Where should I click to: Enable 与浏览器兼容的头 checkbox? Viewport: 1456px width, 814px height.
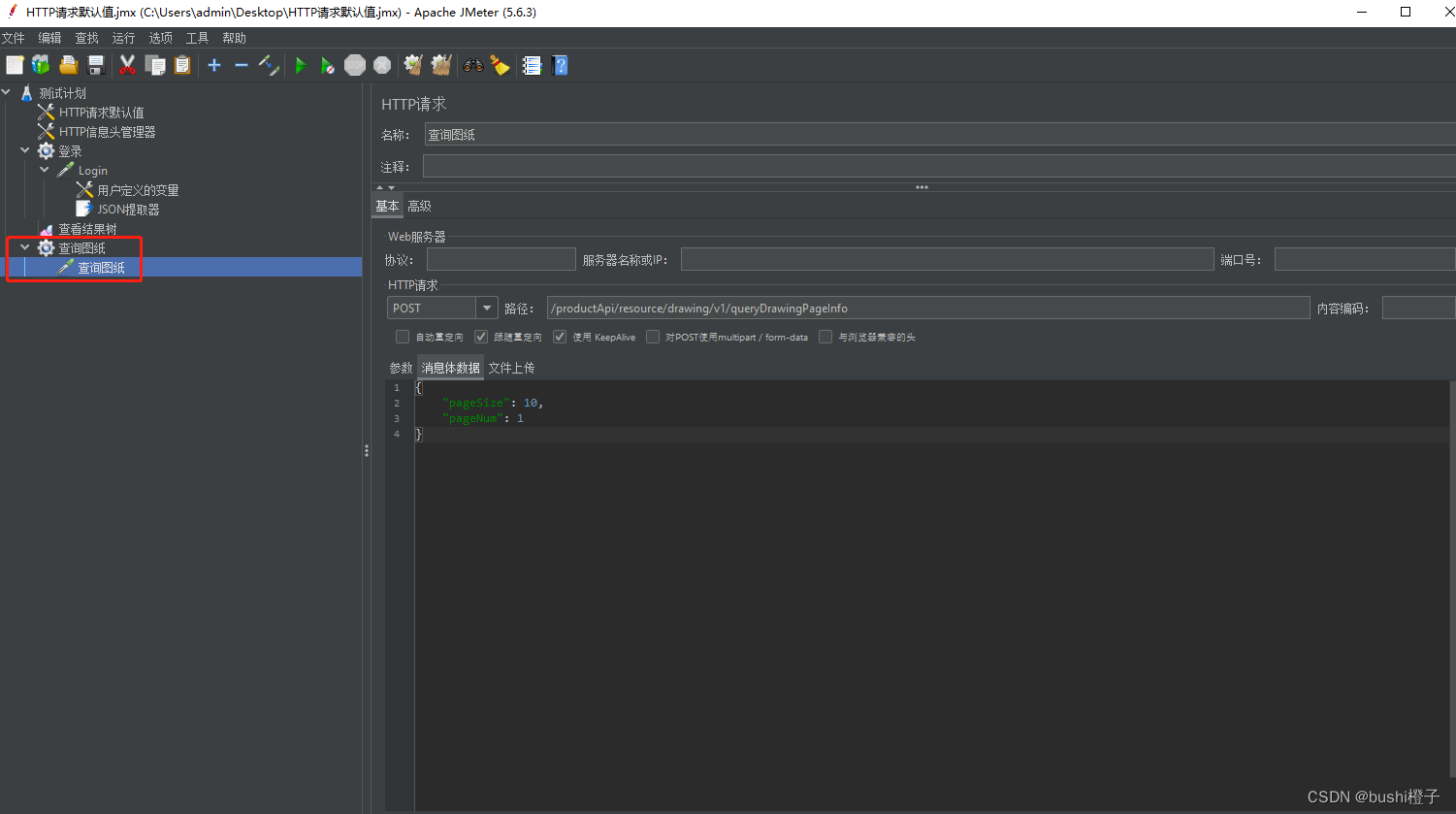(825, 337)
